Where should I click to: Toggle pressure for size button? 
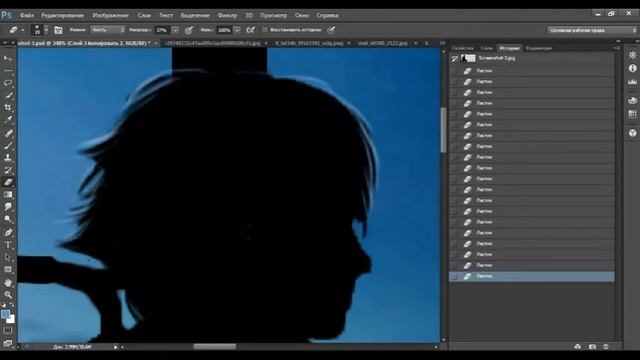tap(331, 30)
